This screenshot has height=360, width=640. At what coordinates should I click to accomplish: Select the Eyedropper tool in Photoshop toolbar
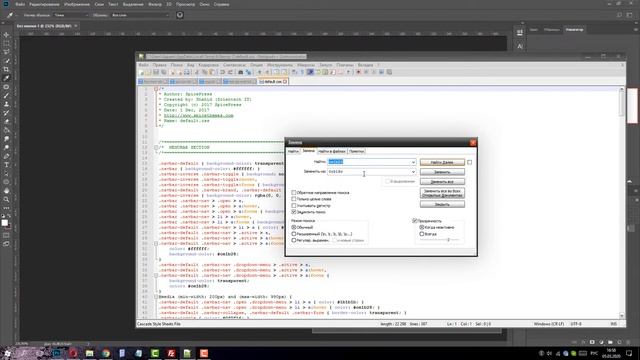(x=6, y=78)
